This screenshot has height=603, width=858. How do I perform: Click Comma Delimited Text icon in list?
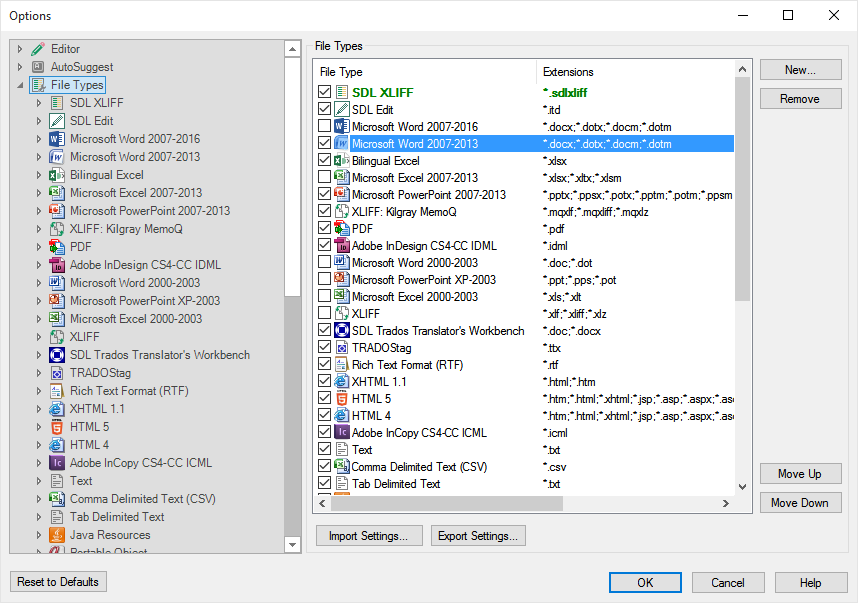point(342,466)
